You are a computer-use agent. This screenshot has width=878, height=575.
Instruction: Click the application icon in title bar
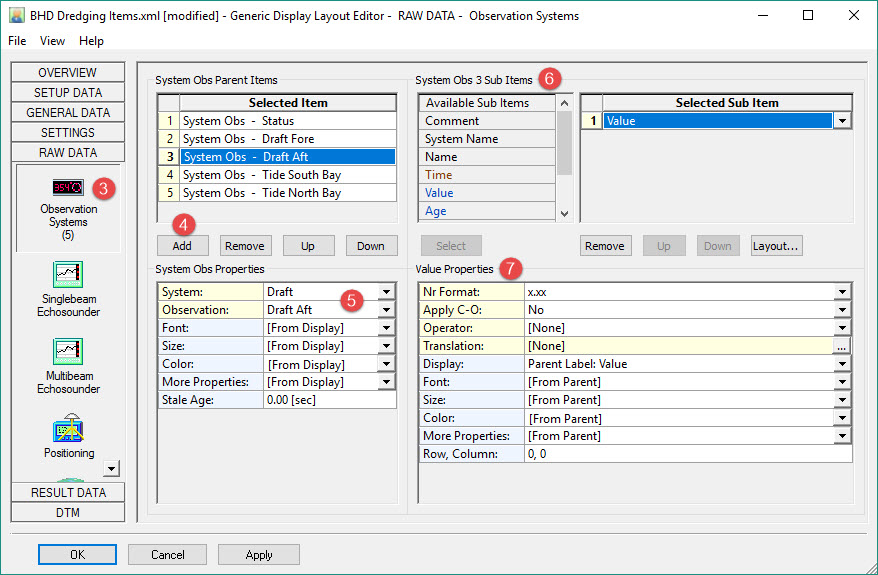pos(17,16)
